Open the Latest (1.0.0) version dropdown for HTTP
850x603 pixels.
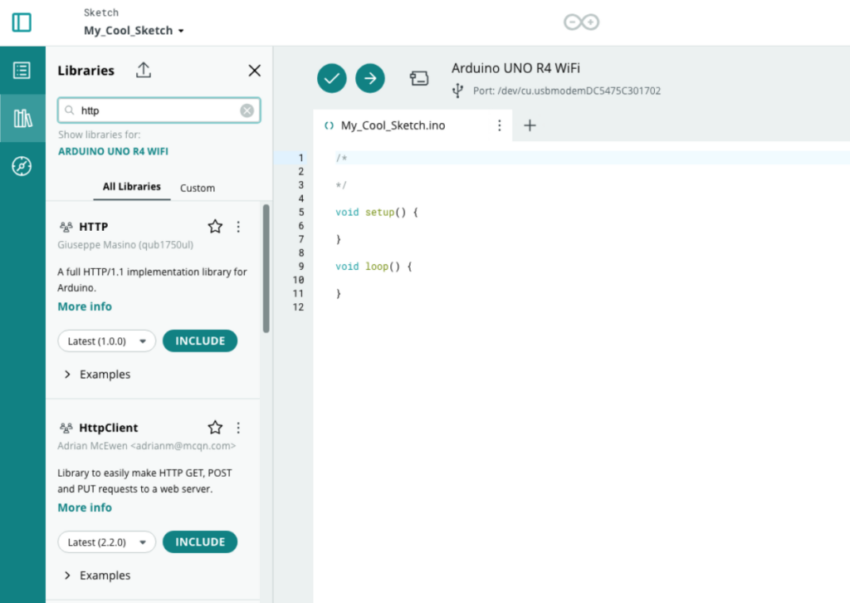pos(106,340)
